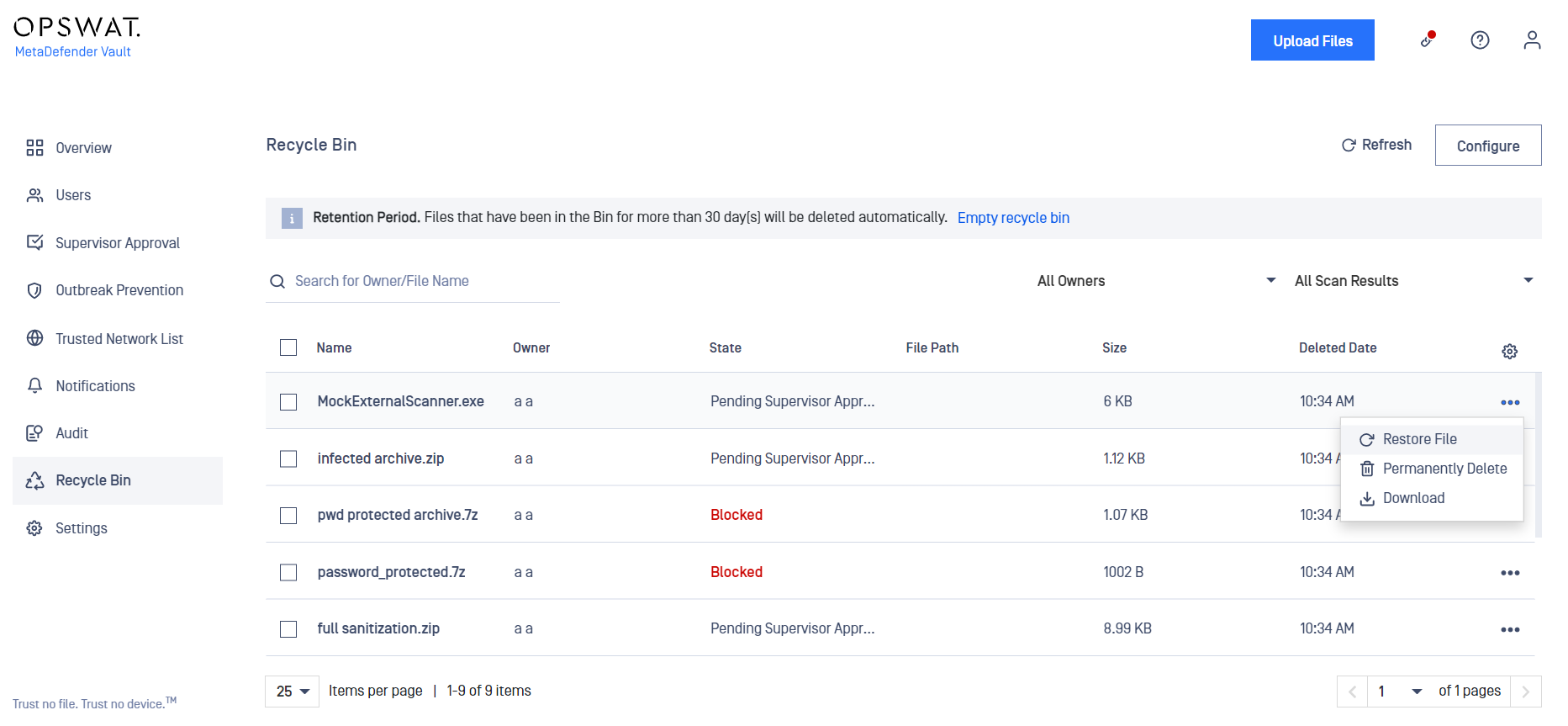The image size is (1568, 726).
Task: Click the Recycle Bin recycle icon
Action: click(x=34, y=480)
